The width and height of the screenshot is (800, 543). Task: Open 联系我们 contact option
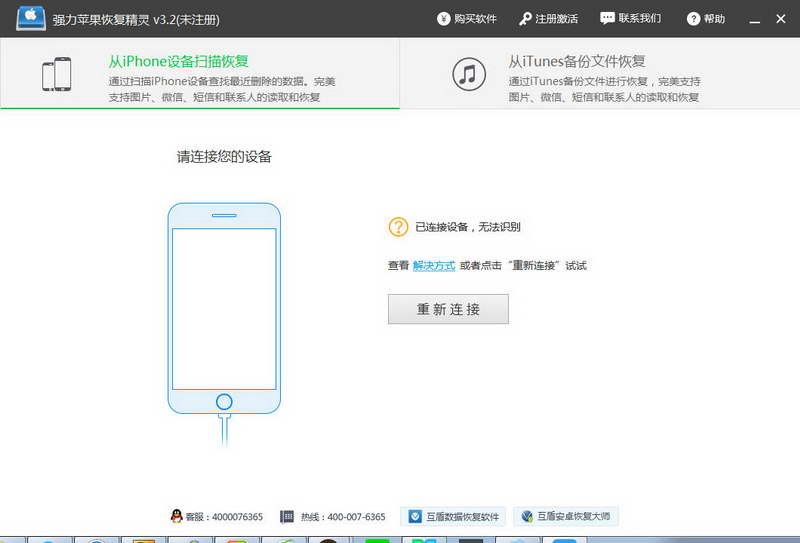pos(631,18)
